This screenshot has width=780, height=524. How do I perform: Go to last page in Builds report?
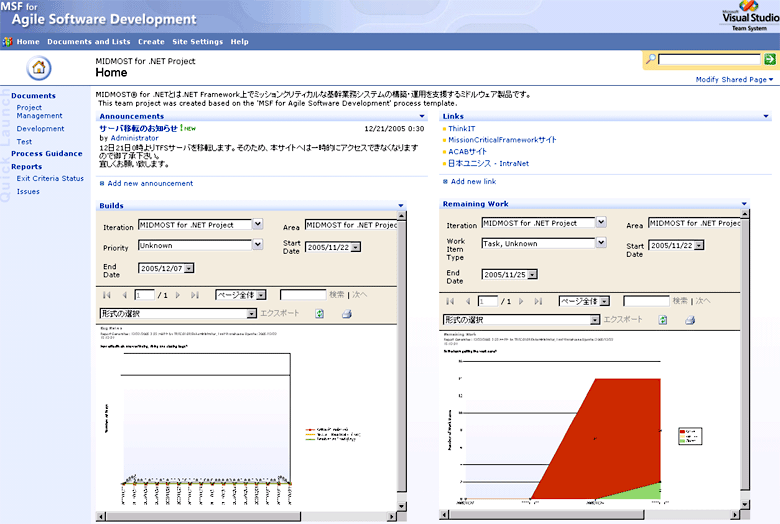[195, 295]
